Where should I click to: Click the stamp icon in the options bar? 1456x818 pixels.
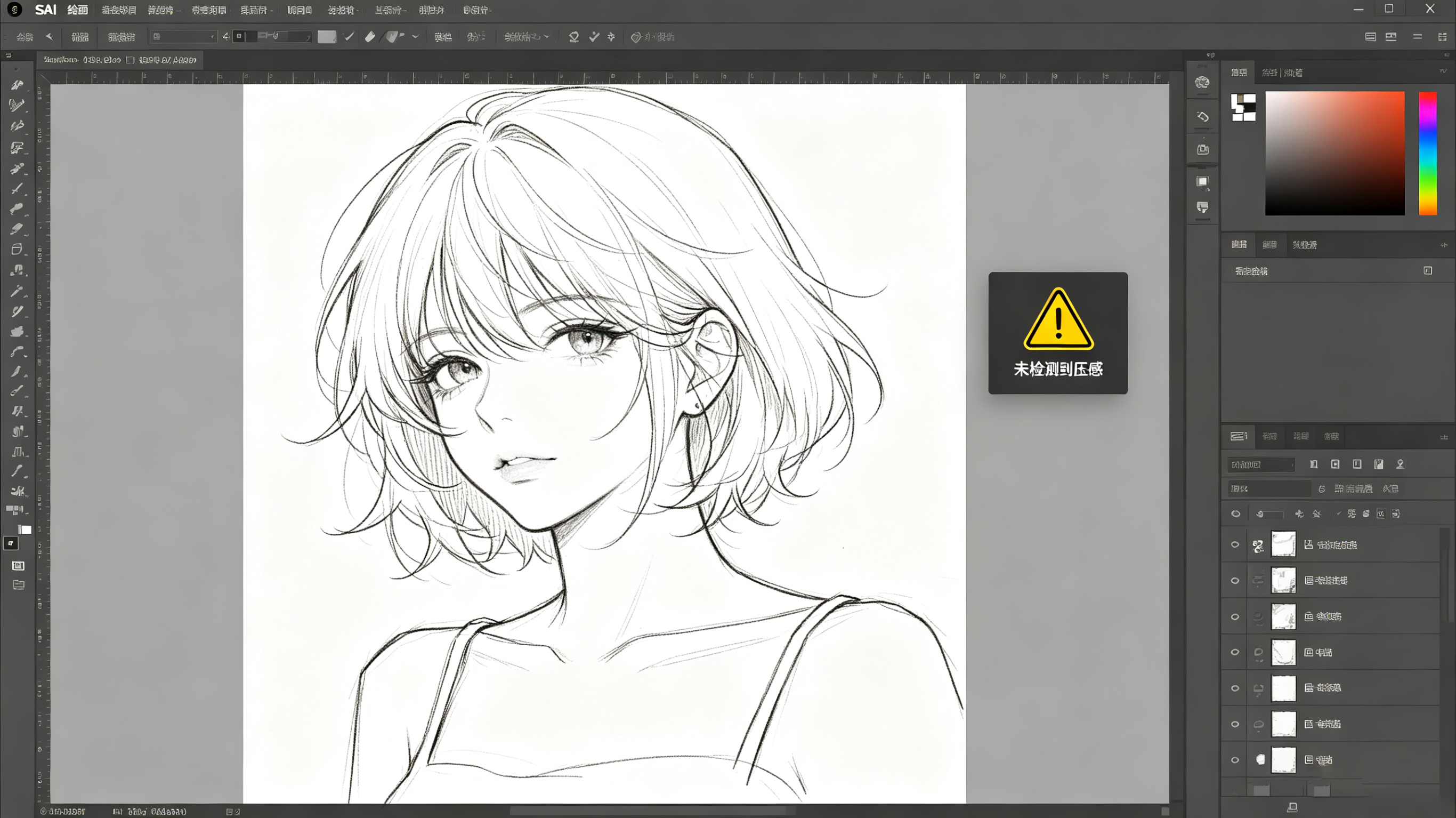[573, 37]
